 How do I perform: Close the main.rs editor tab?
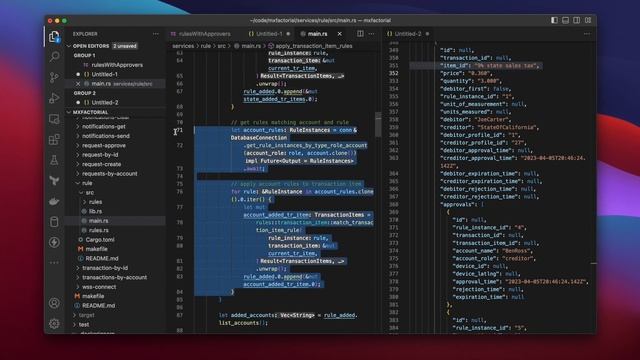(340, 33)
